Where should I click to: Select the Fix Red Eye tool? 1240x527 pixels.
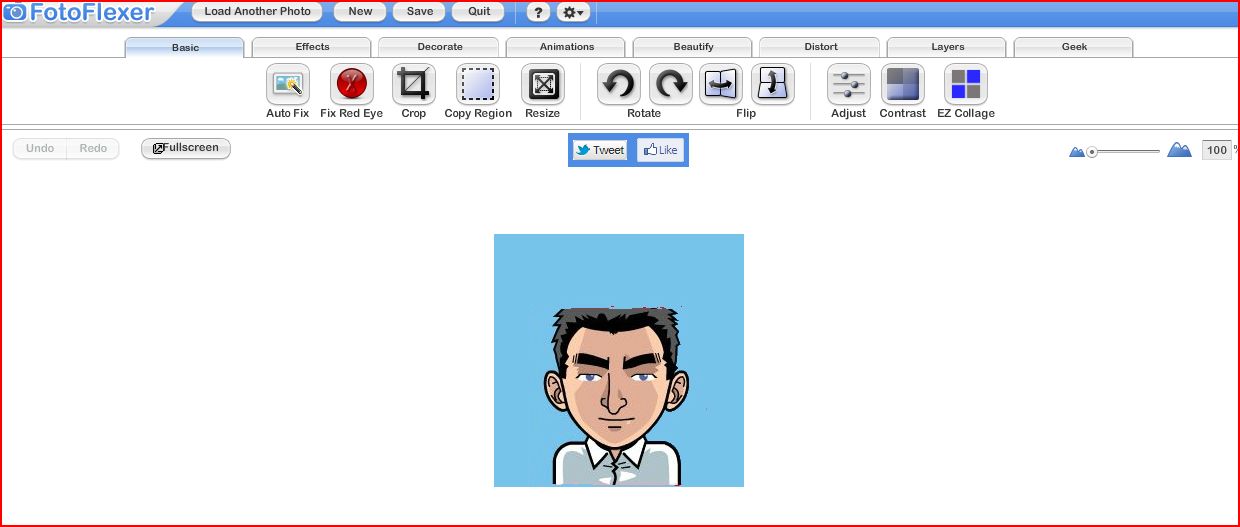pos(351,85)
